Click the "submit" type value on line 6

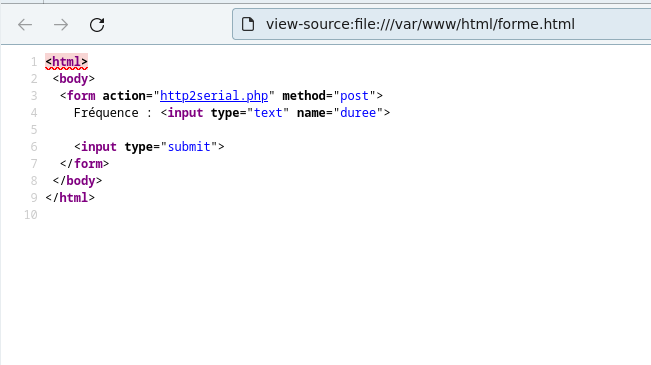point(189,147)
